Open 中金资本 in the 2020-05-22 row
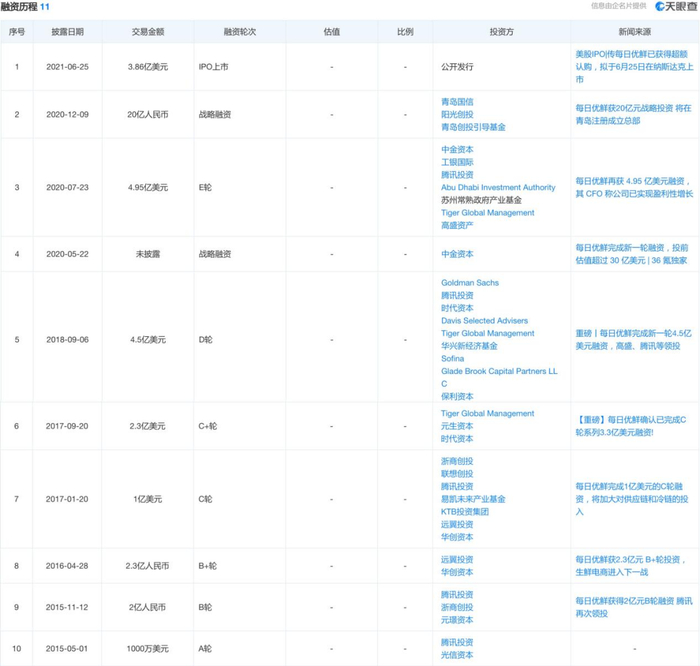The width and height of the screenshot is (700, 666). 457,254
